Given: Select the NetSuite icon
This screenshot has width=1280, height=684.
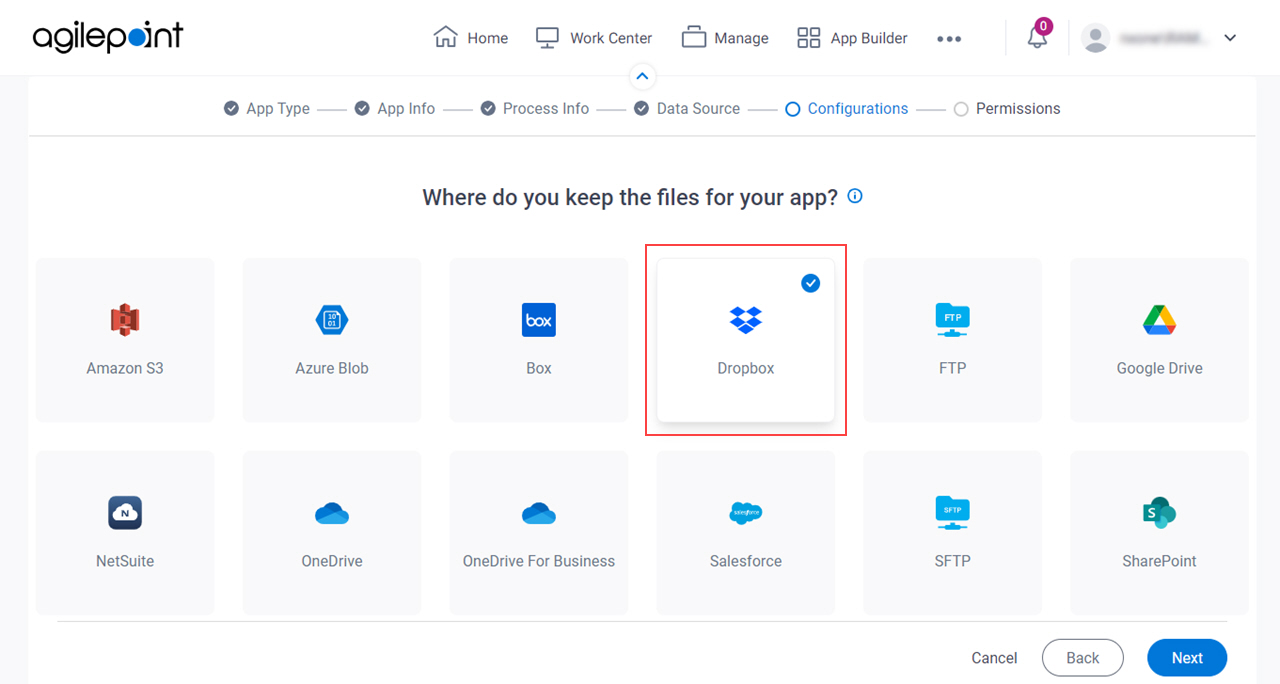Looking at the screenshot, I should pos(125,513).
